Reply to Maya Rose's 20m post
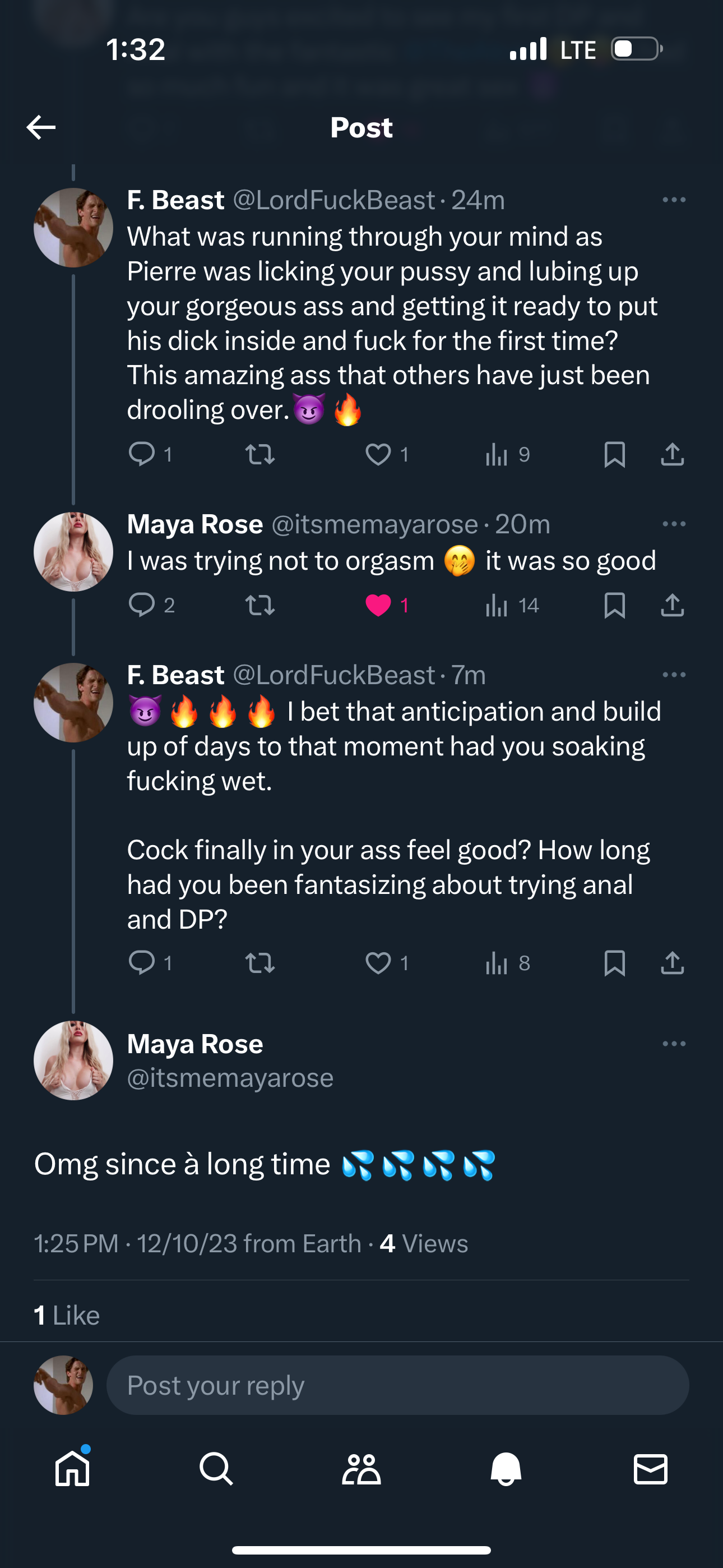723x1568 pixels. 142,605
